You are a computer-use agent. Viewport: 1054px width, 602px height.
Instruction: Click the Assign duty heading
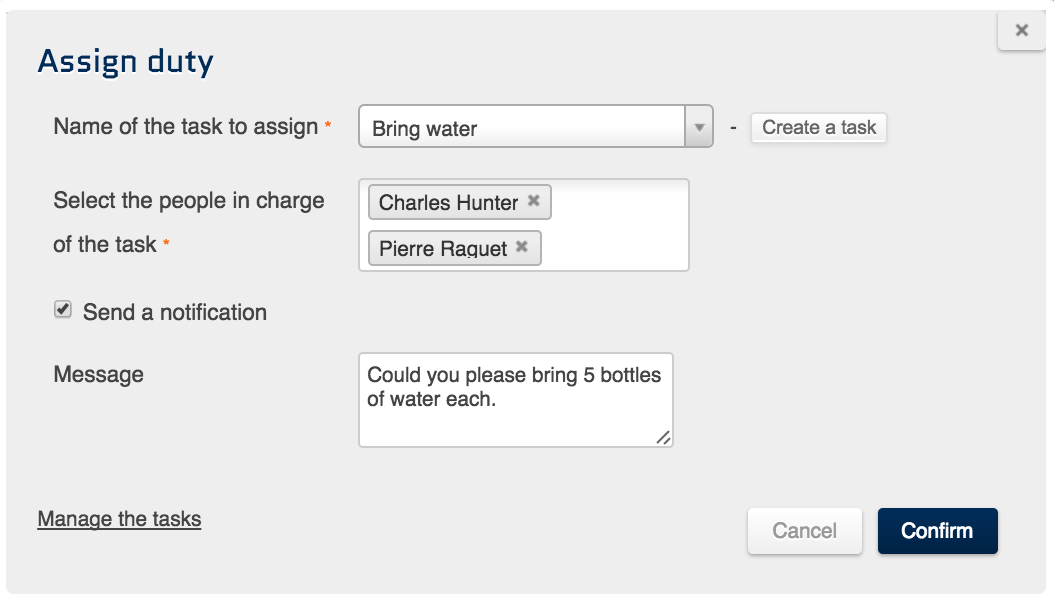[126, 62]
